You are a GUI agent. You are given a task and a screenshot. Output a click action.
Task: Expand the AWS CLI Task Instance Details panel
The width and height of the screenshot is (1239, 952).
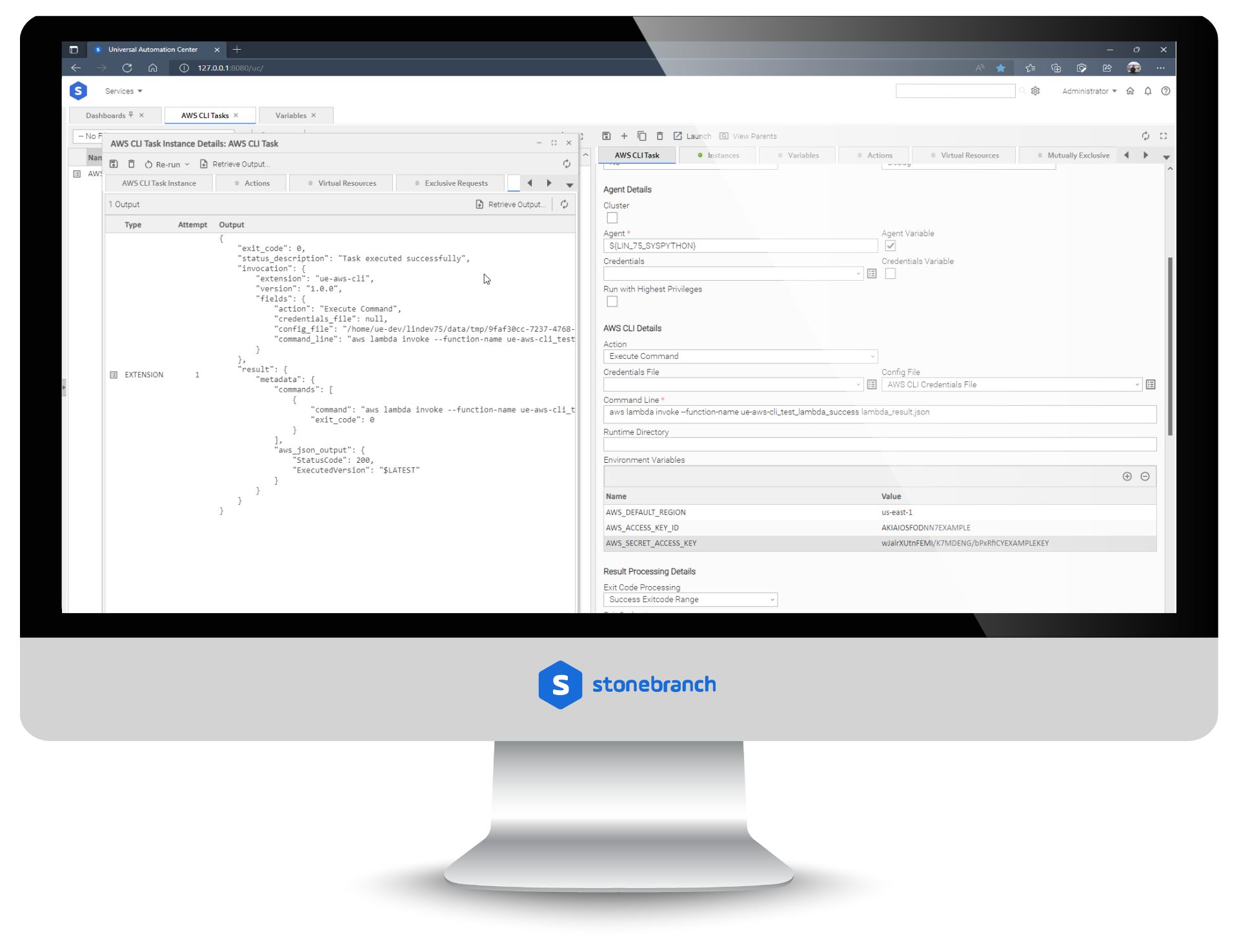(x=555, y=143)
